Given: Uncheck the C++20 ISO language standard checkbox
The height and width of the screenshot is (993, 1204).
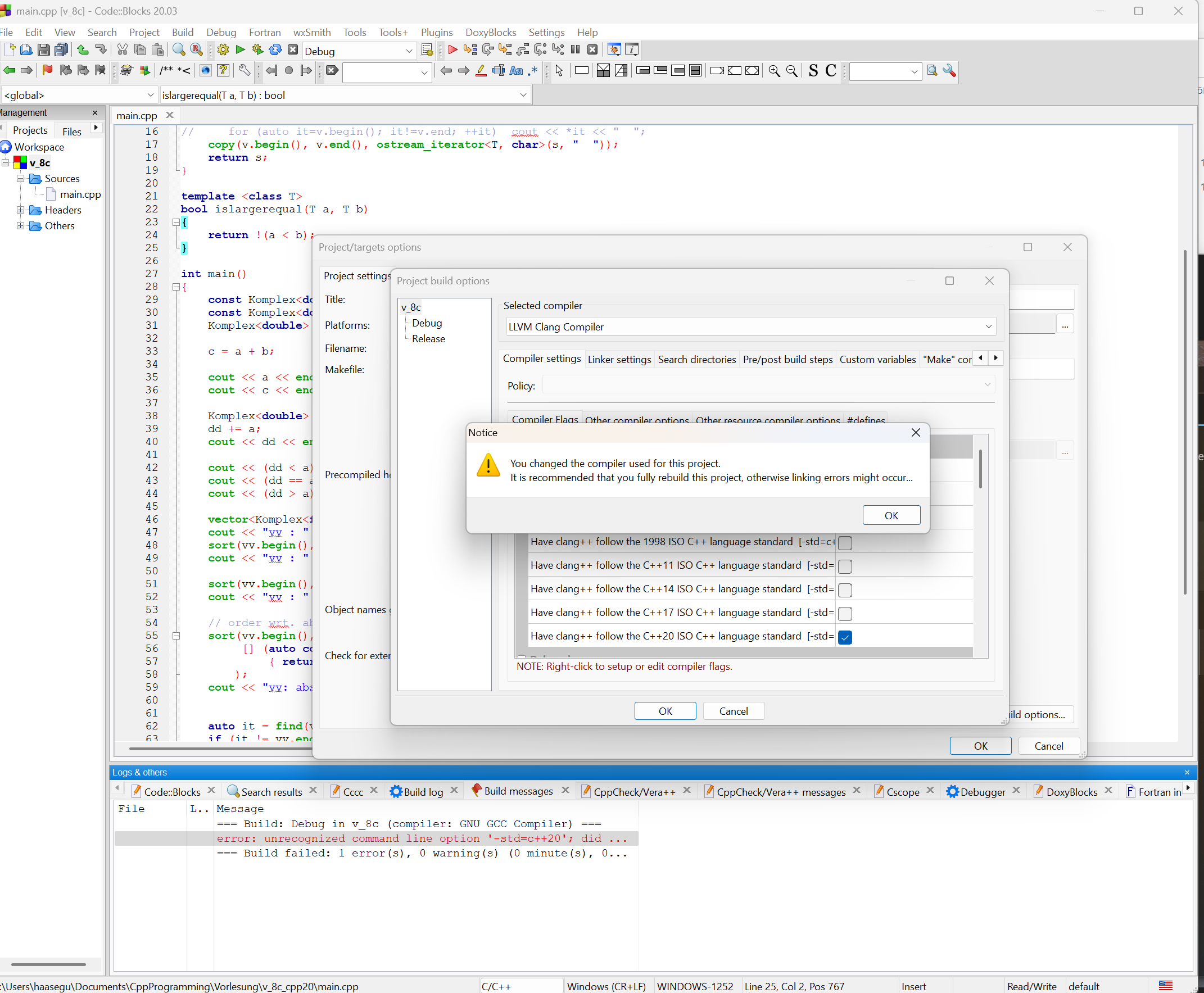Looking at the screenshot, I should click(x=844, y=637).
